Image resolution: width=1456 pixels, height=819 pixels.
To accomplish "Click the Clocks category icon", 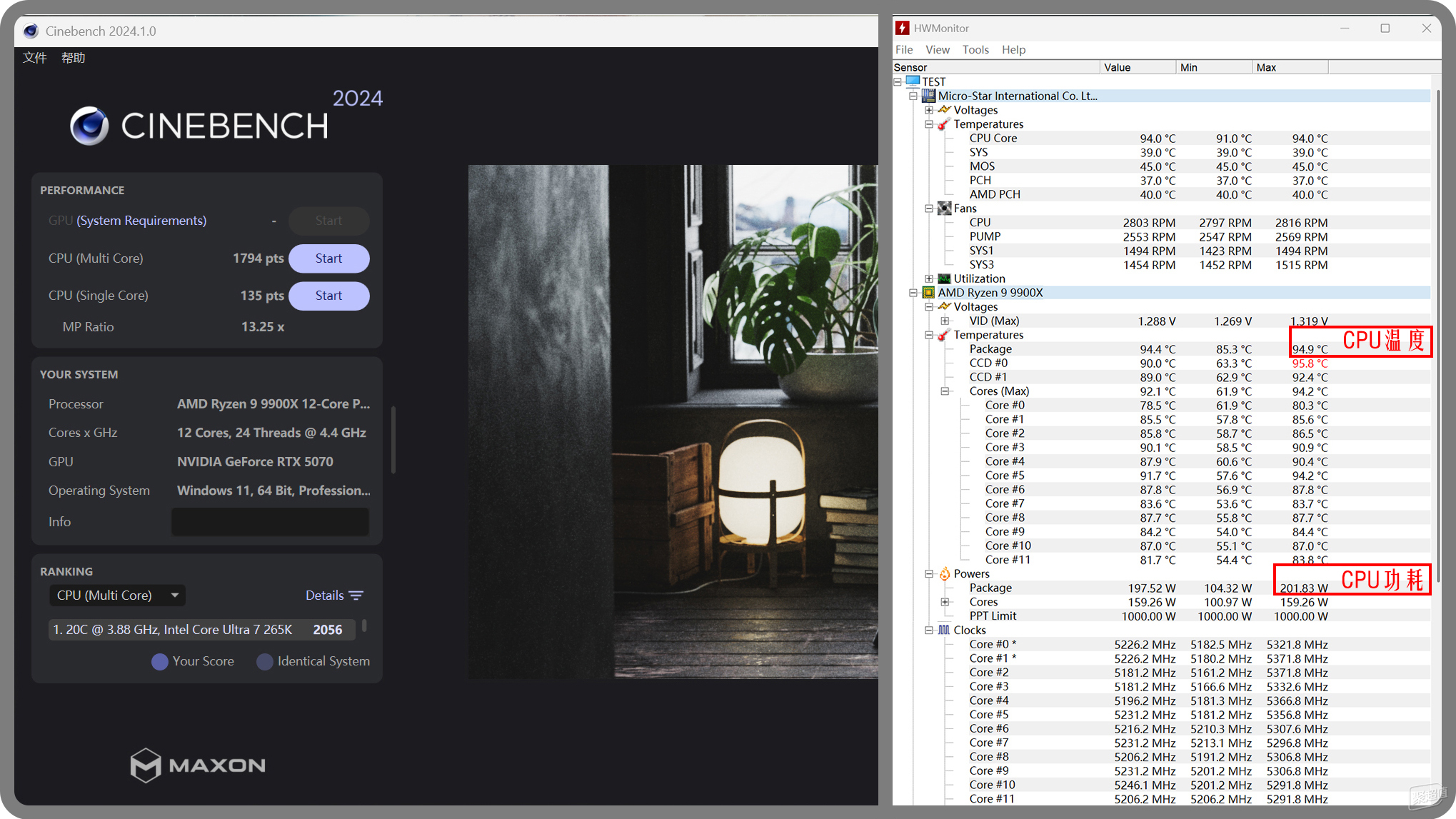I will [944, 630].
